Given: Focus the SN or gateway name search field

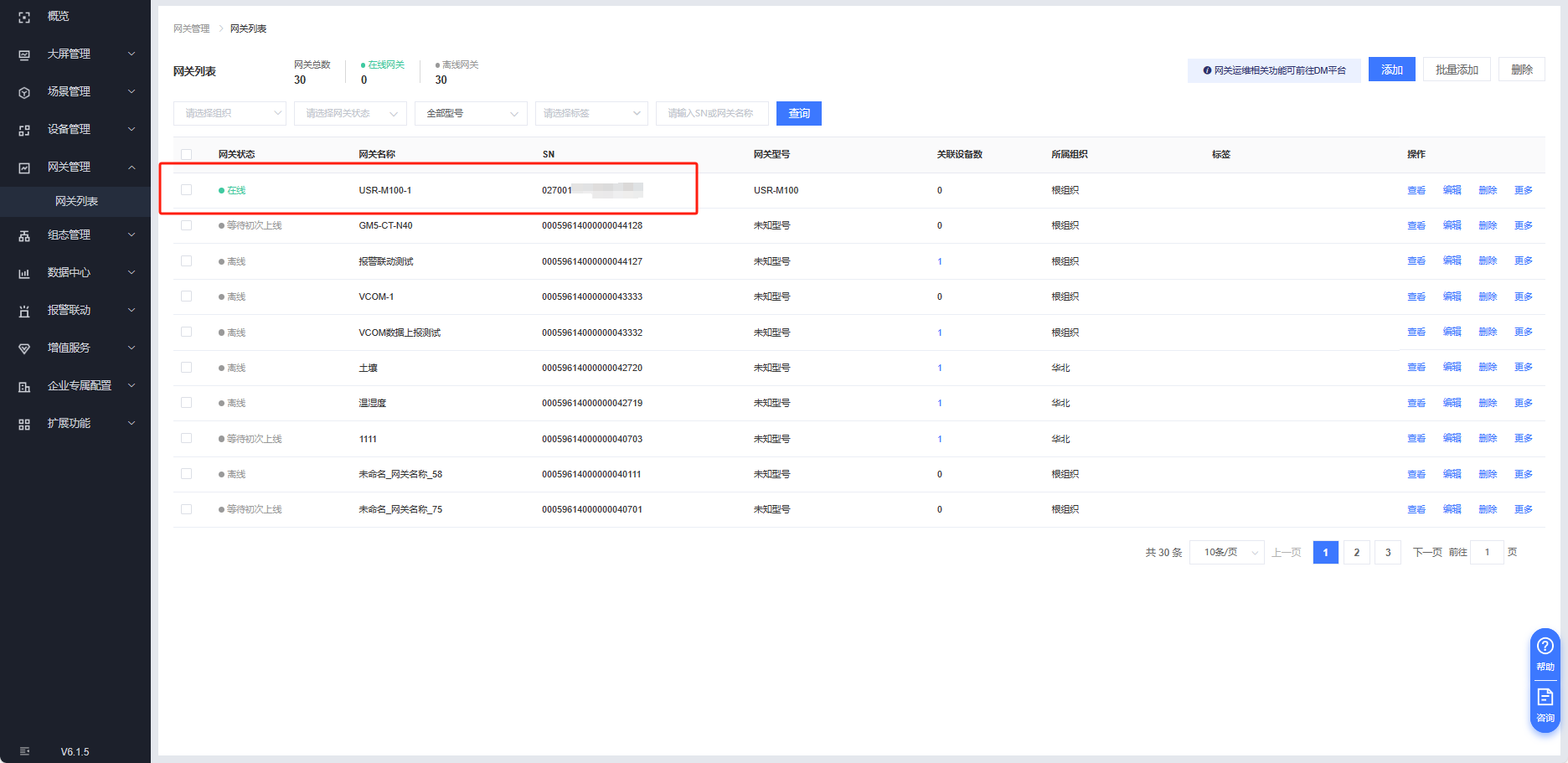Looking at the screenshot, I should coord(712,113).
